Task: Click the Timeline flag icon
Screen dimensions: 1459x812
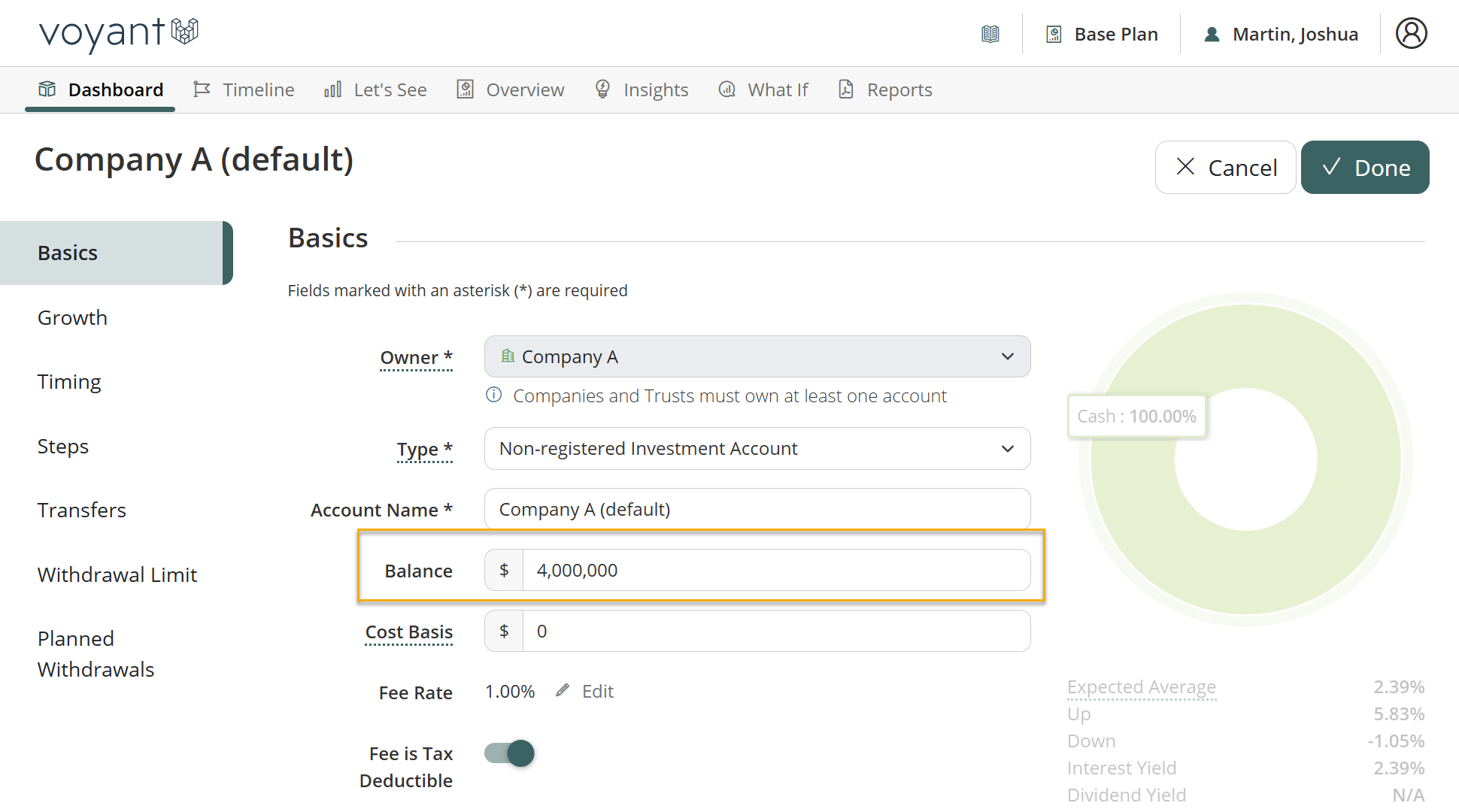Action: tap(202, 89)
